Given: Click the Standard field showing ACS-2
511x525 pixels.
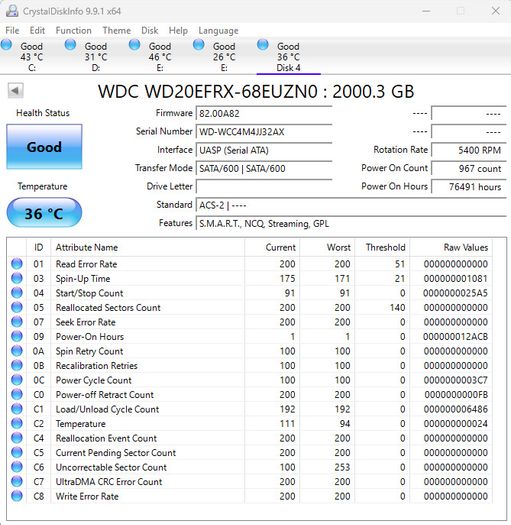Looking at the screenshot, I should pos(351,205).
